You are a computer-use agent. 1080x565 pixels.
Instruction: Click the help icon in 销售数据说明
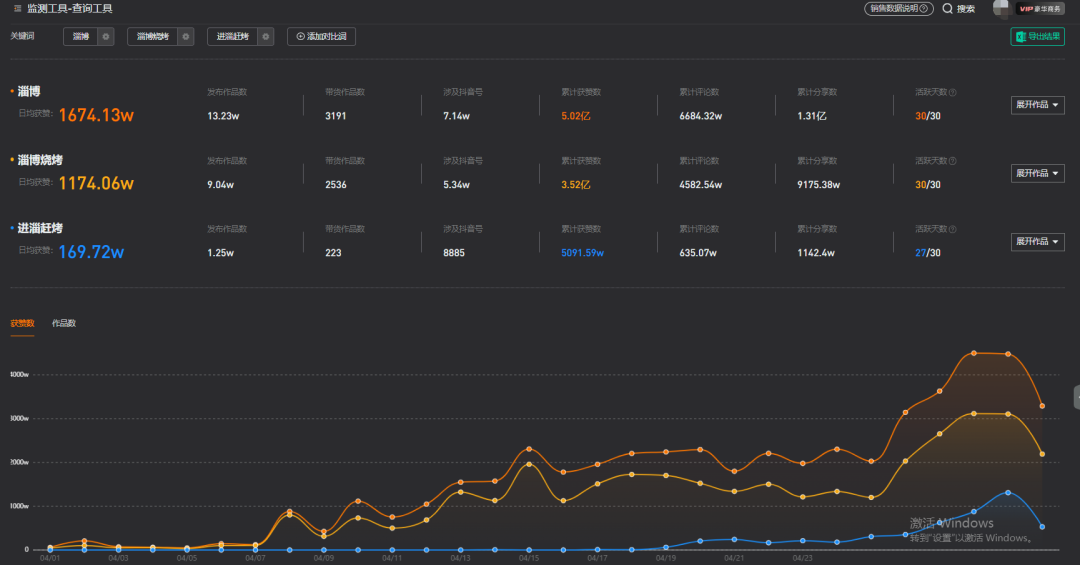pos(924,8)
